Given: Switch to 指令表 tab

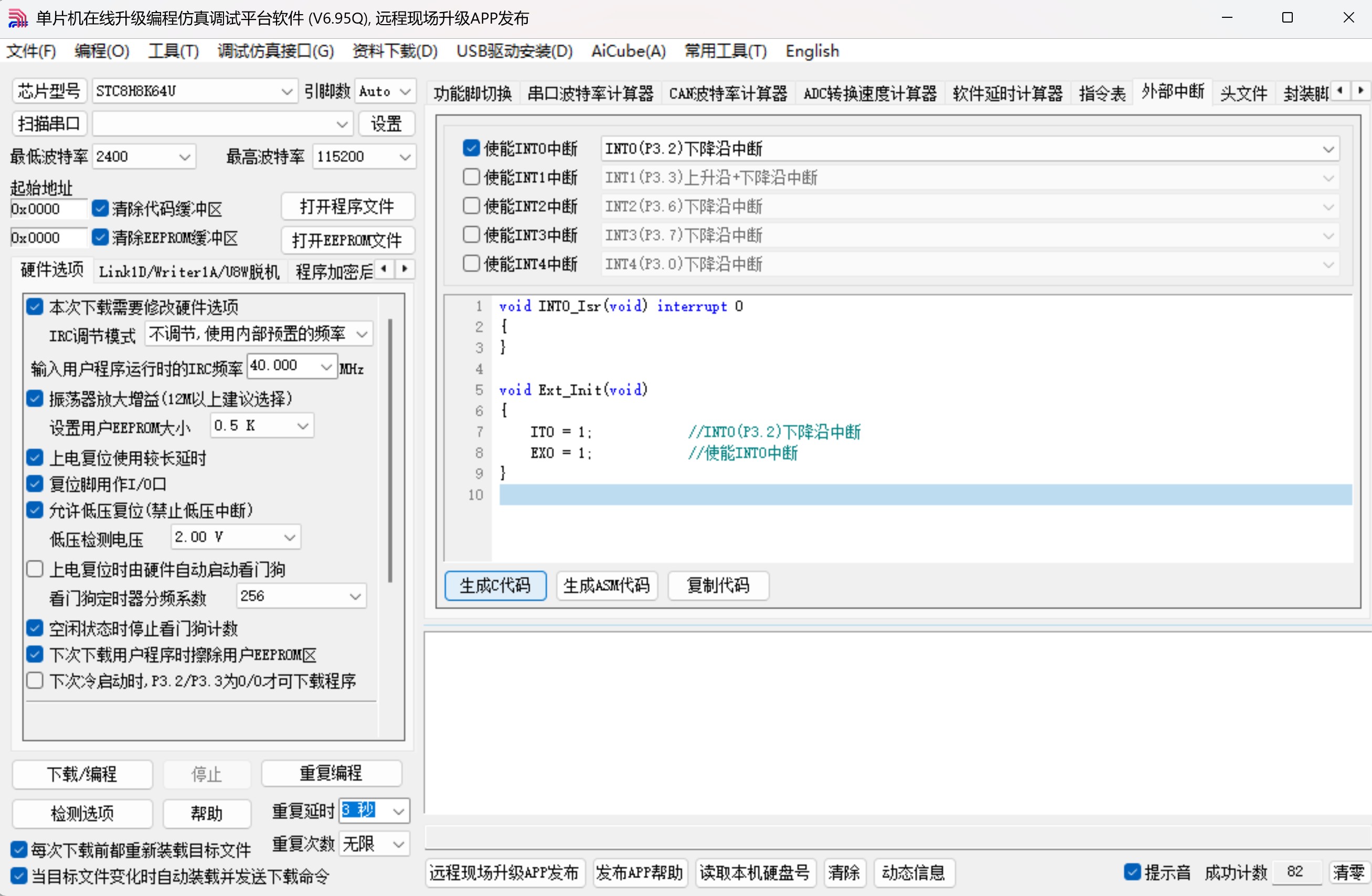Looking at the screenshot, I should point(1102,93).
